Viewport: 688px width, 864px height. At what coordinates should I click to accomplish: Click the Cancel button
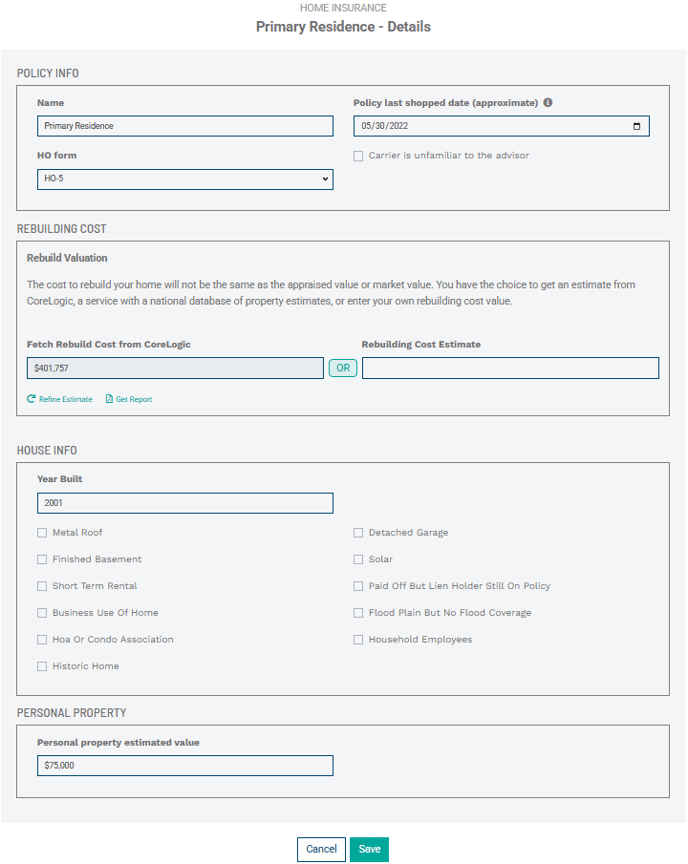[x=321, y=849]
